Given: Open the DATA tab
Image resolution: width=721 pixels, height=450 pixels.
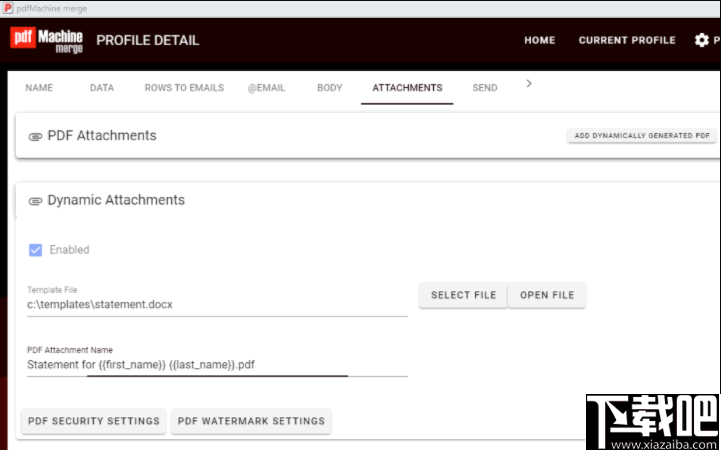Looking at the screenshot, I should click(102, 88).
